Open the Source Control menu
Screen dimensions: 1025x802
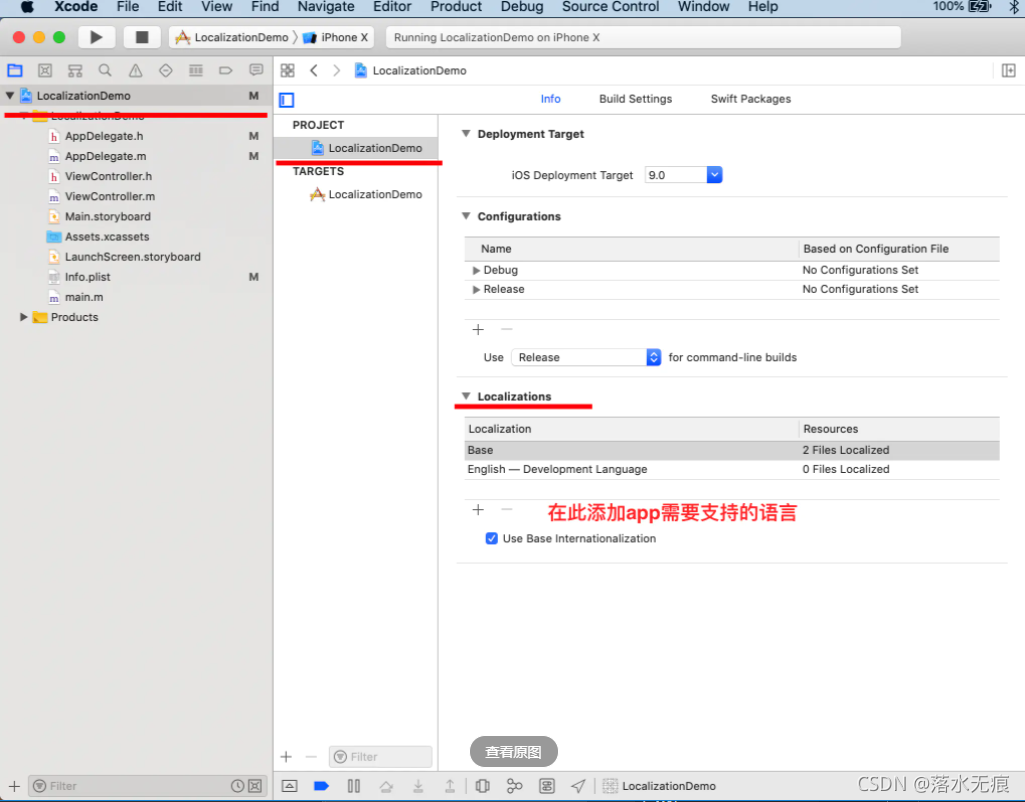coord(610,7)
